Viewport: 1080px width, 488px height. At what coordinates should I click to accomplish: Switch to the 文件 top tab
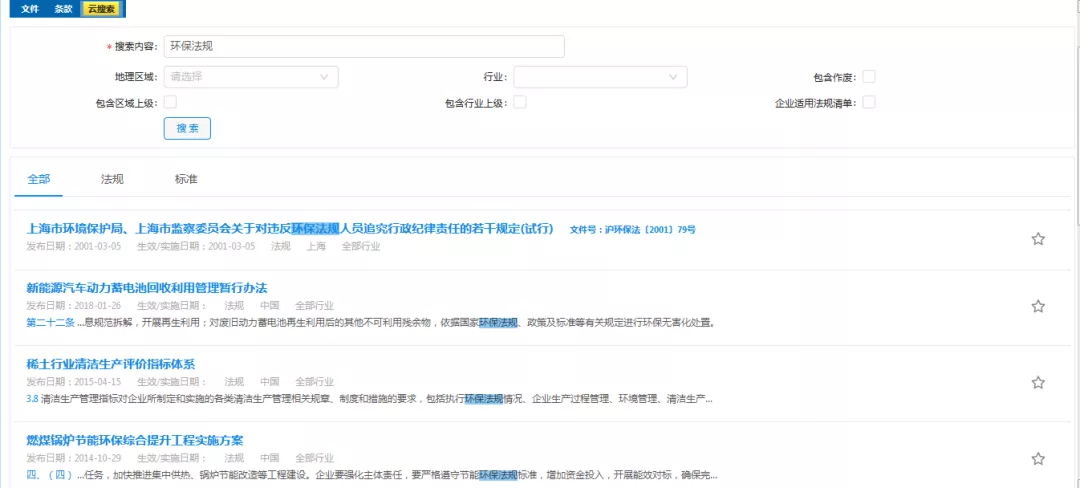pos(30,8)
